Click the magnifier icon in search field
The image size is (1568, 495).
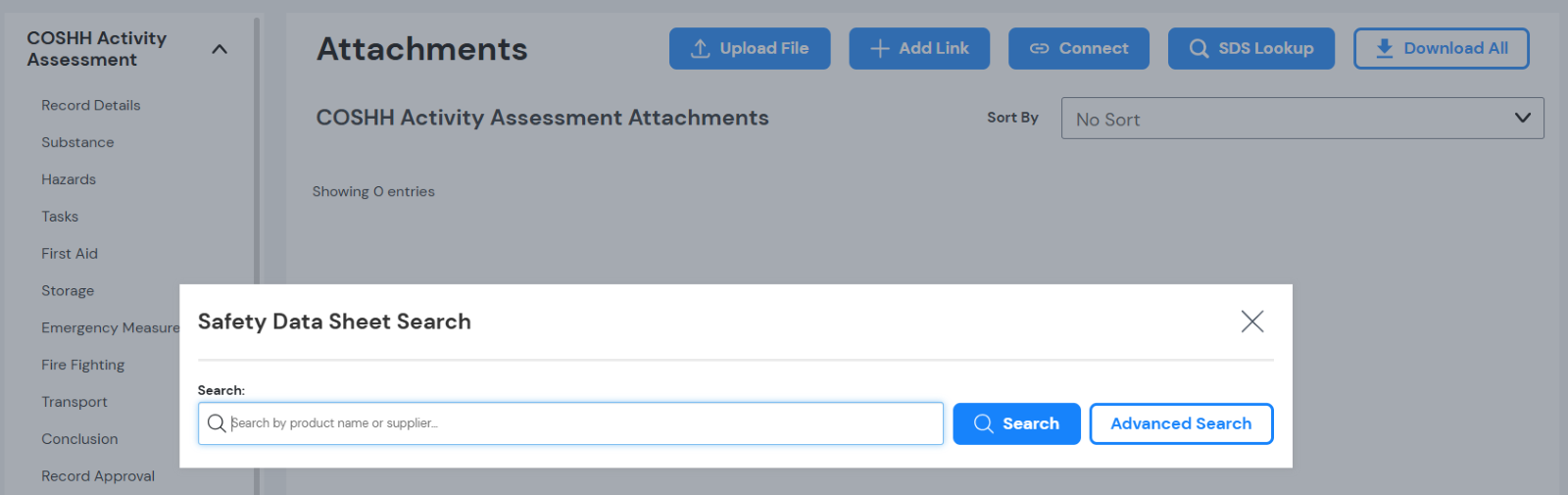click(x=217, y=423)
